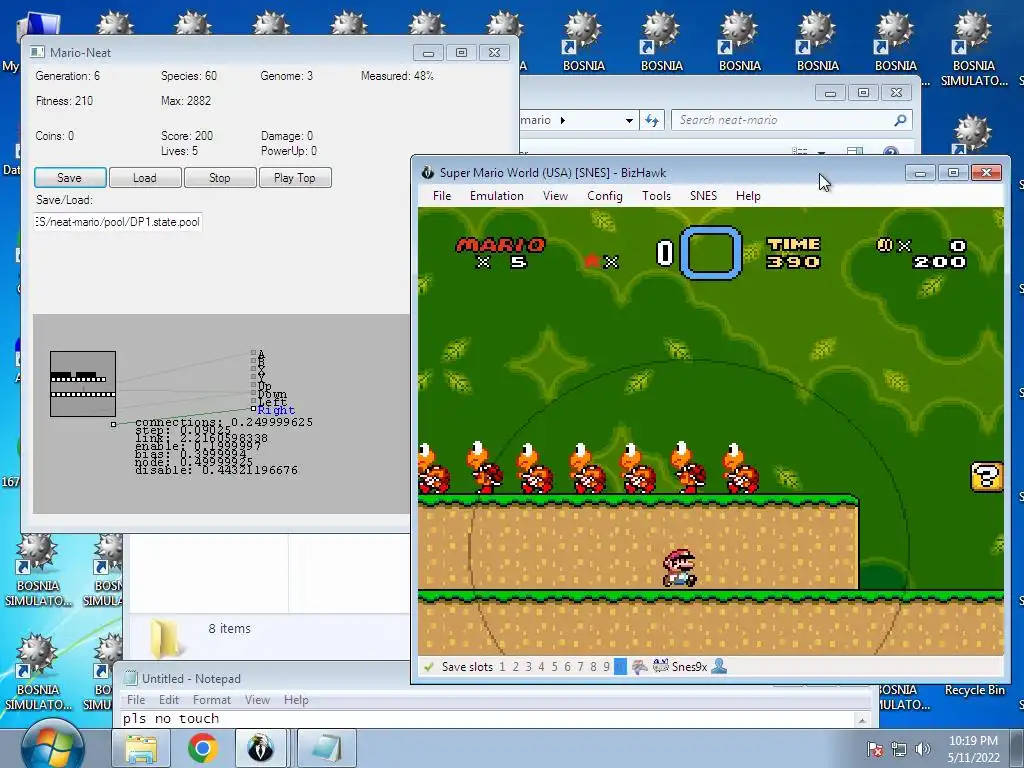This screenshot has width=1024, height=768.
Task: Toggle the Explorer preview pane icon
Action: tap(855, 151)
